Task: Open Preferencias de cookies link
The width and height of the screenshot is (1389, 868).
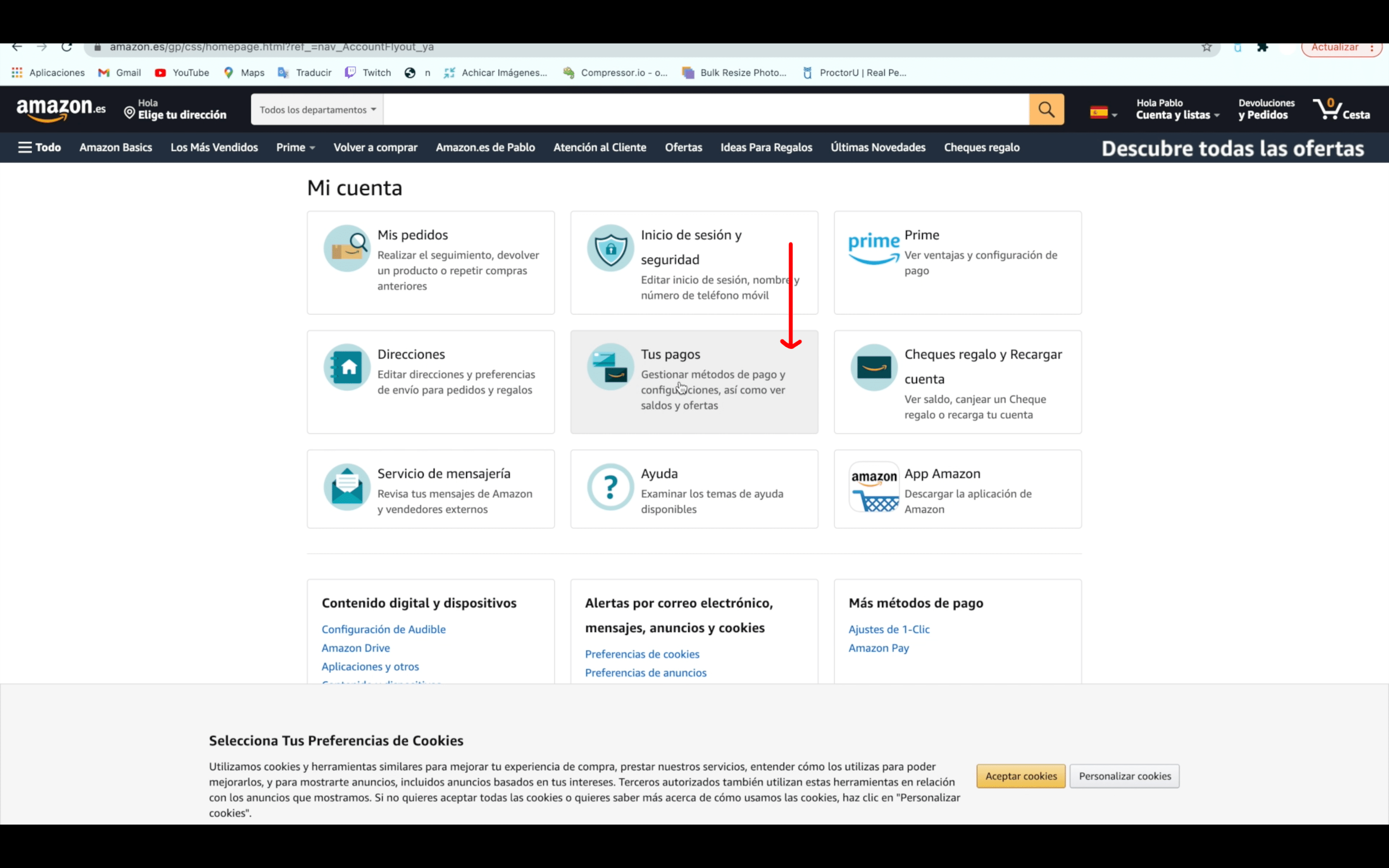Action: click(x=642, y=654)
